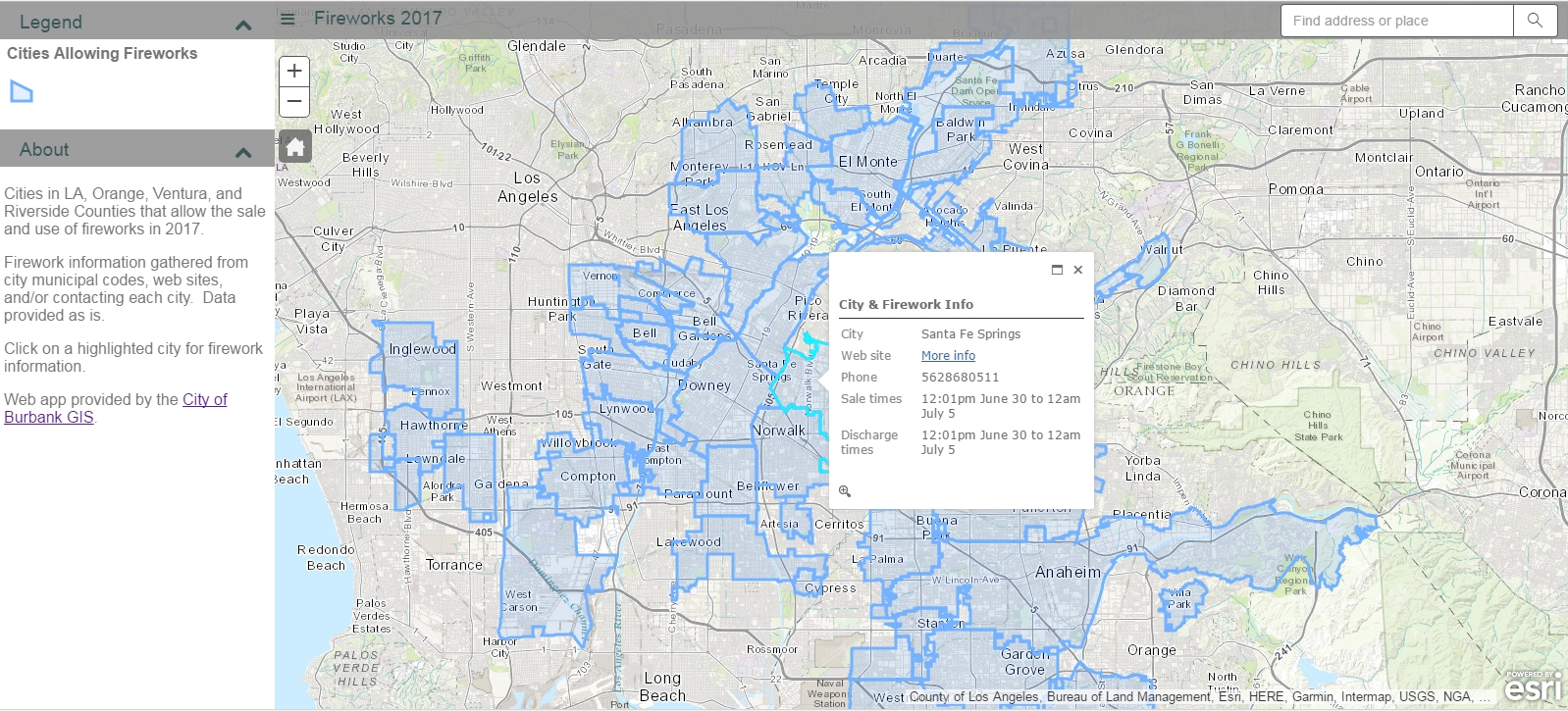The image size is (1568, 711).
Task: Click the Norwalk label on the map
Action: tap(779, 431)
